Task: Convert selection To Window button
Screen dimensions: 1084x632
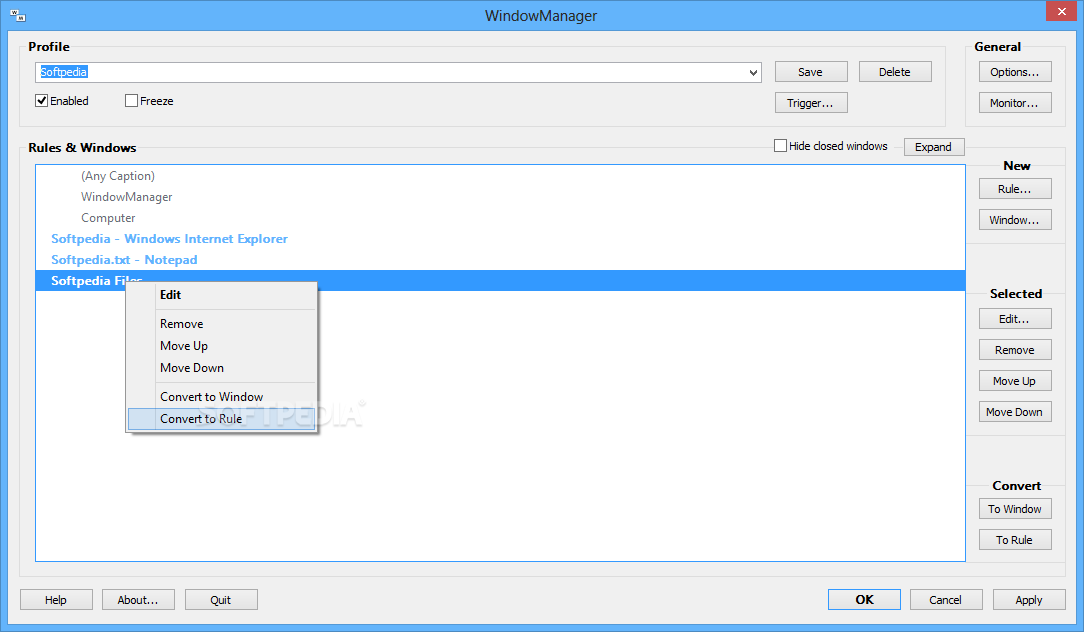Action: [1015, 509]
